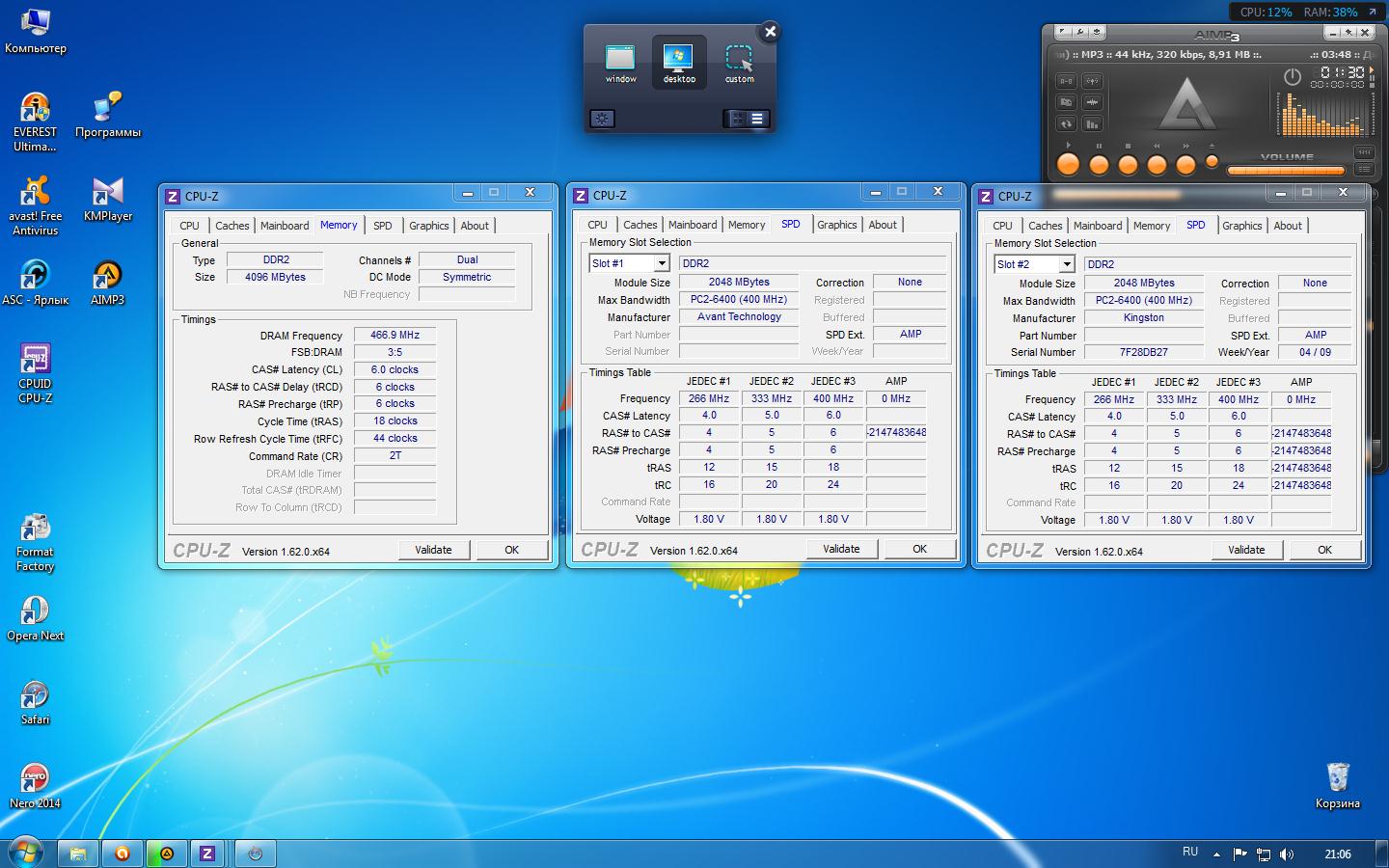Expand the Slot #1 memory slot dropdown
The width and height of the screenshot is (1389, 868).
(x=662, y=263)
